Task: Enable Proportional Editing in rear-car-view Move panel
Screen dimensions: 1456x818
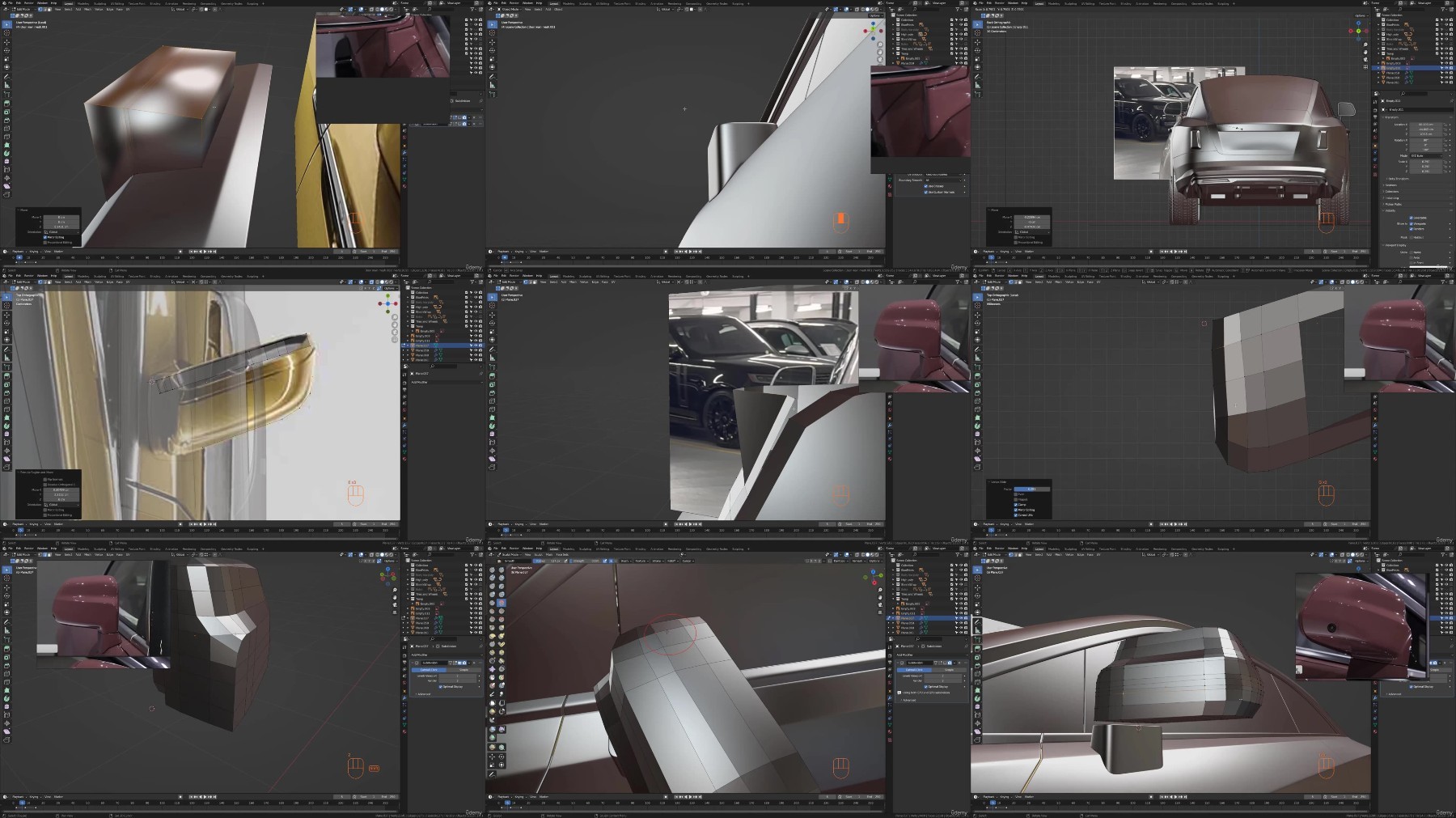Action: (x=1016, y=243)
